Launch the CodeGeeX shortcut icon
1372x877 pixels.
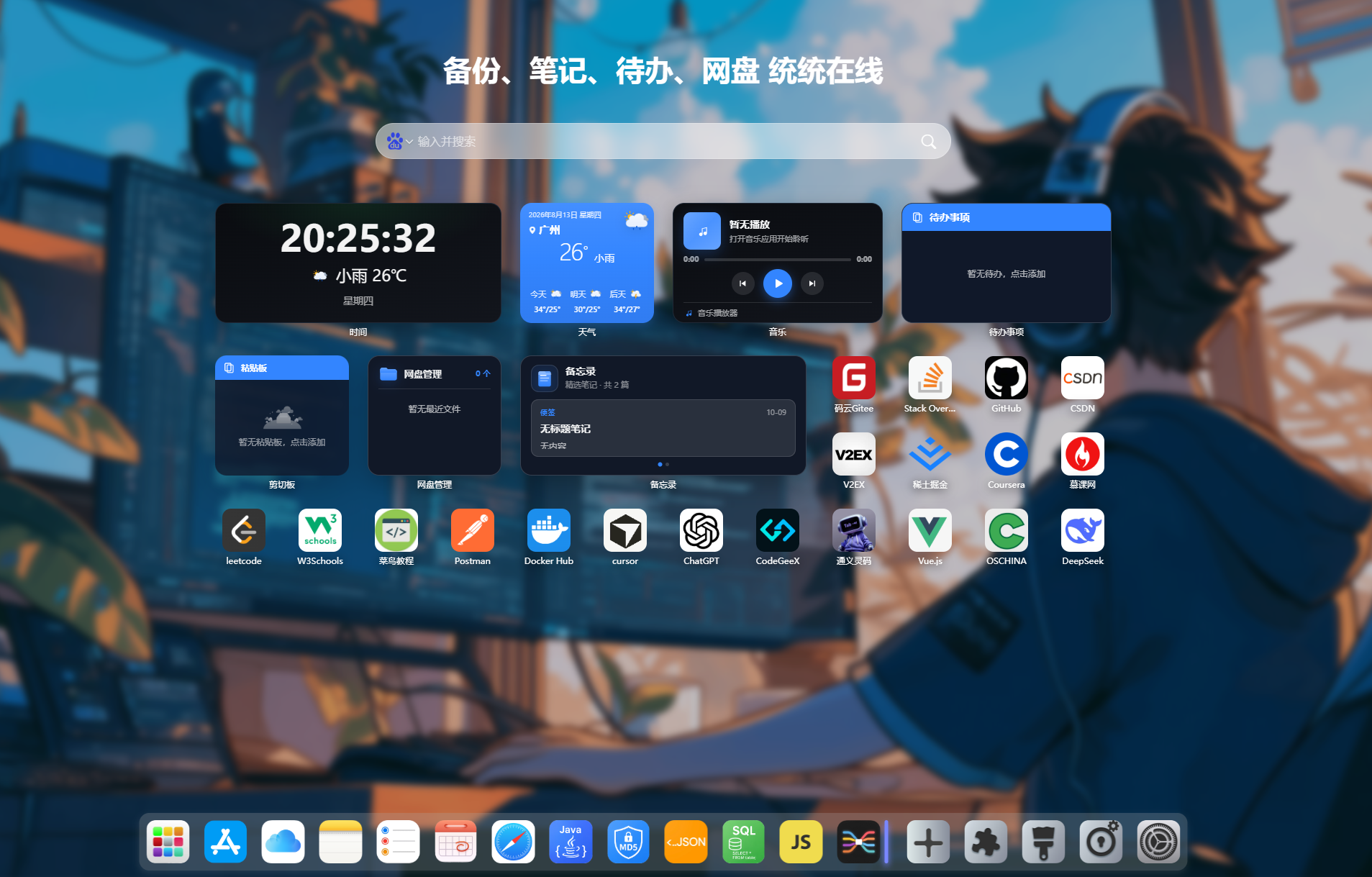778,530
